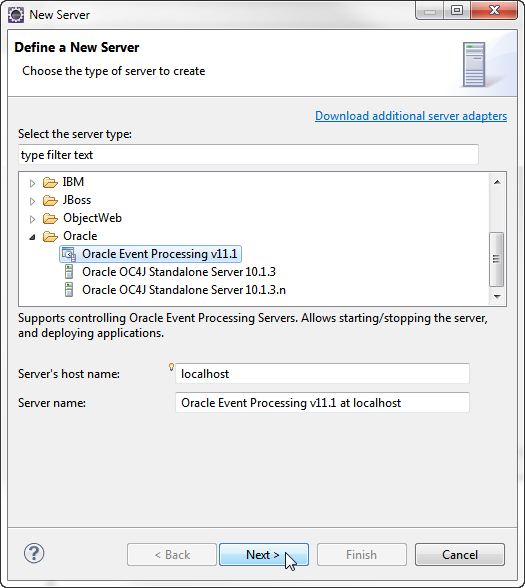Click the ObjectWeb folder icon

tap(50, 218)
